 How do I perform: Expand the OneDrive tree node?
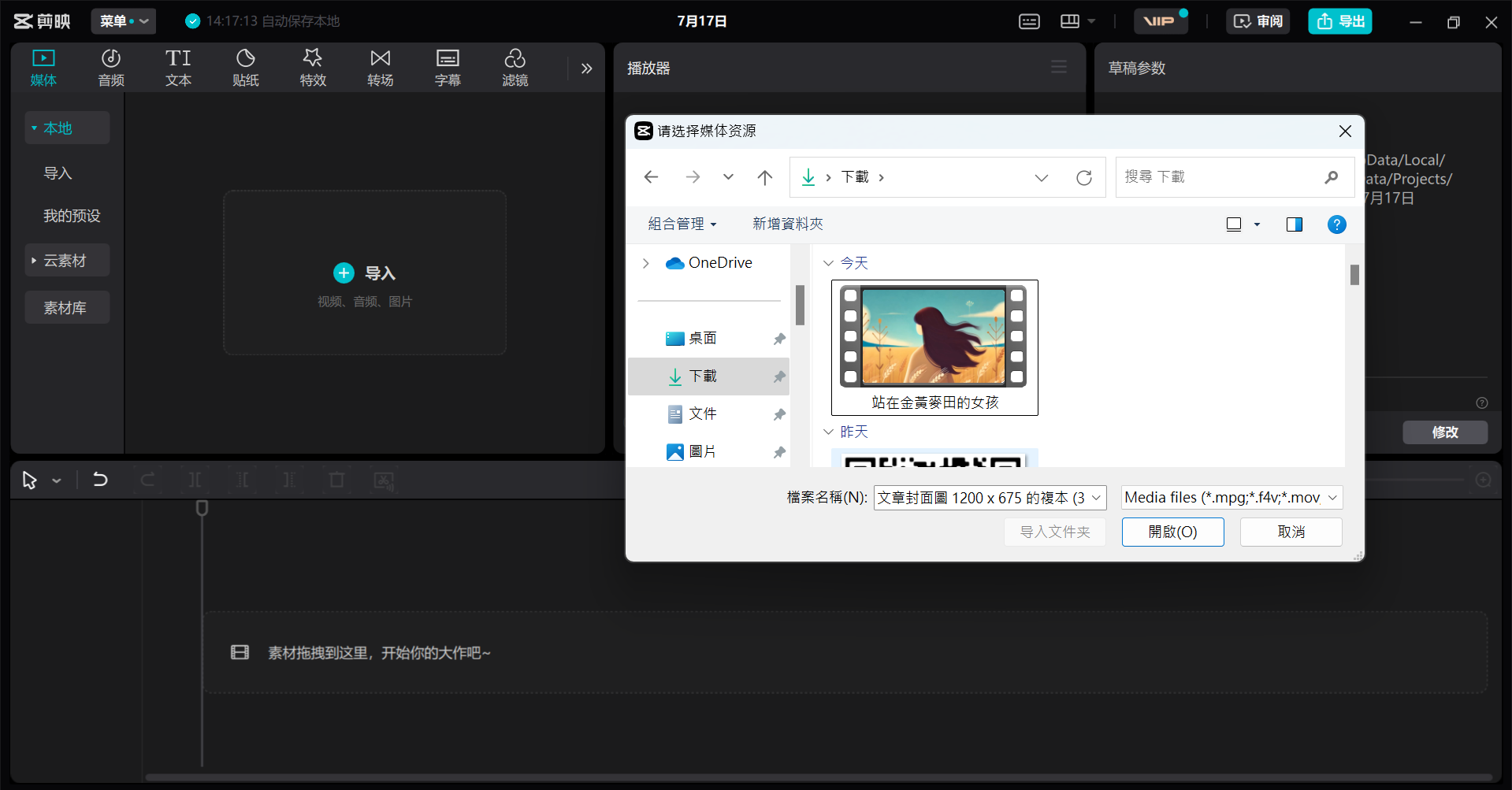[x=646, y=263]
